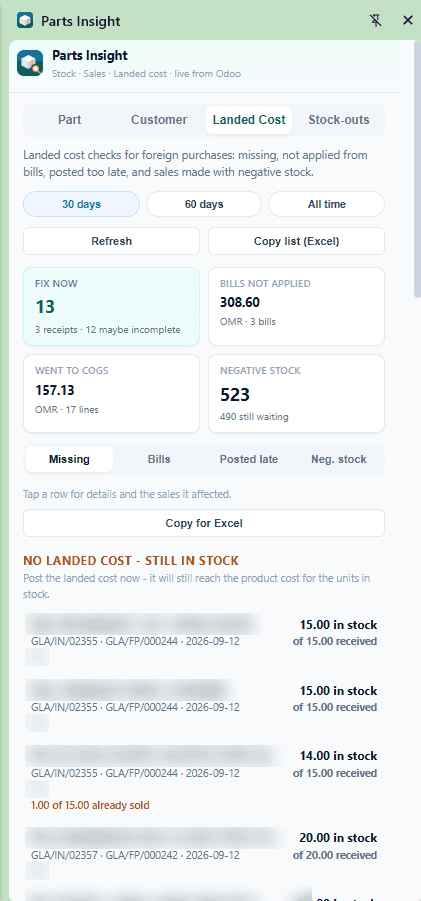Screen dimensions: 421x901
Task: Choose the All time period filter
Action: click(326, 204)
